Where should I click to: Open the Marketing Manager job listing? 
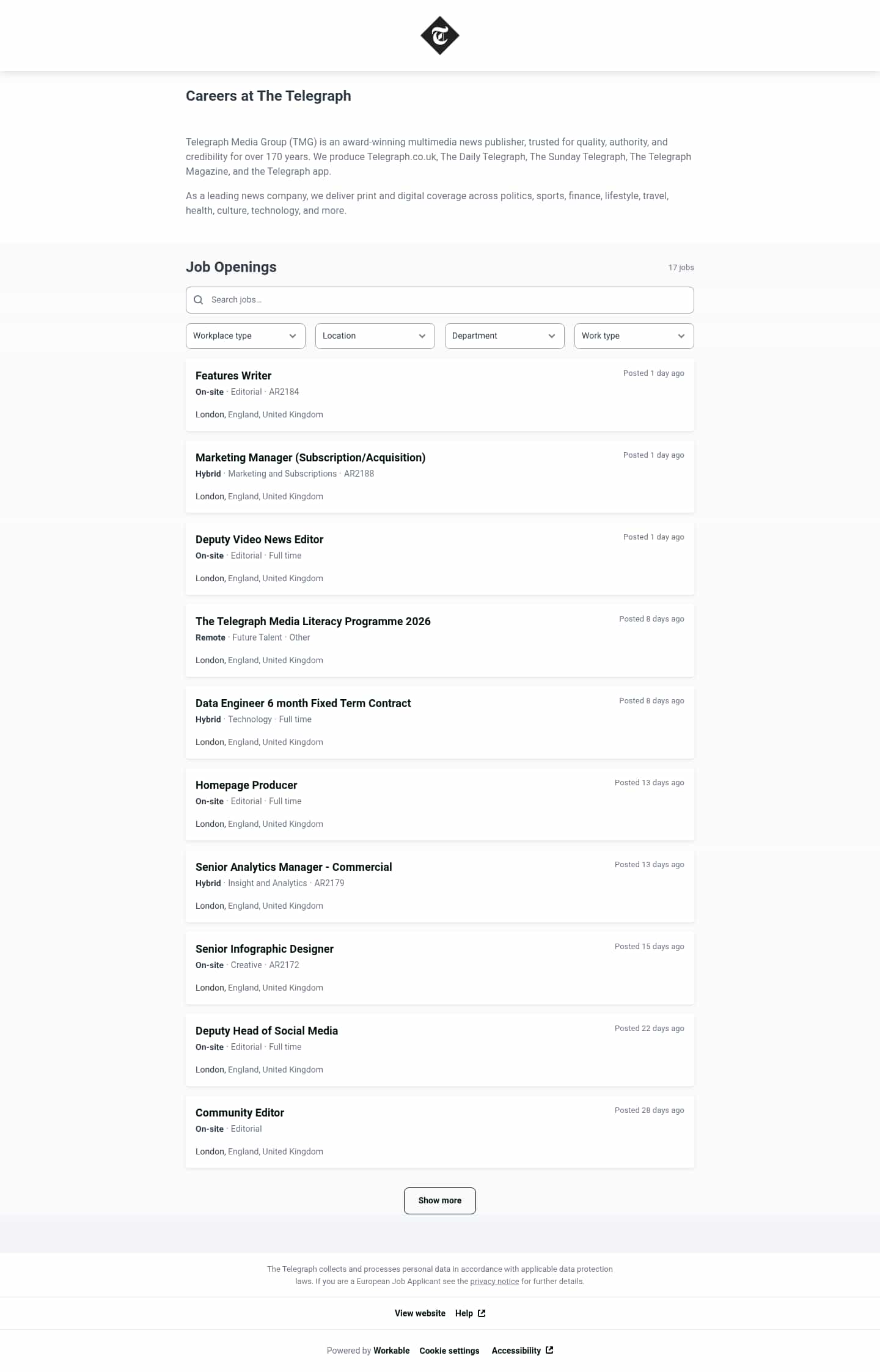(x=310, y=458)
